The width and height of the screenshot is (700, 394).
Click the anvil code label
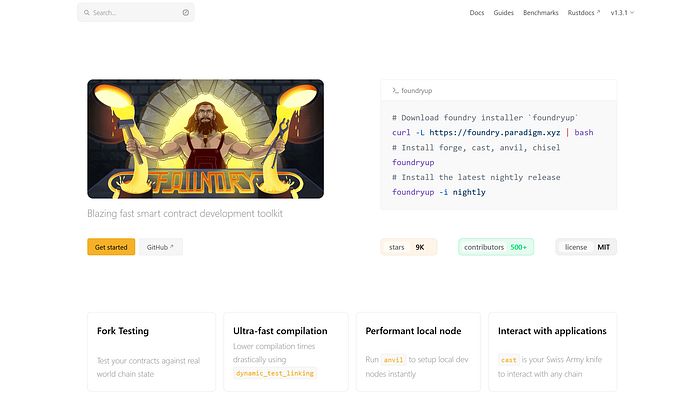[x=393, y=360]
